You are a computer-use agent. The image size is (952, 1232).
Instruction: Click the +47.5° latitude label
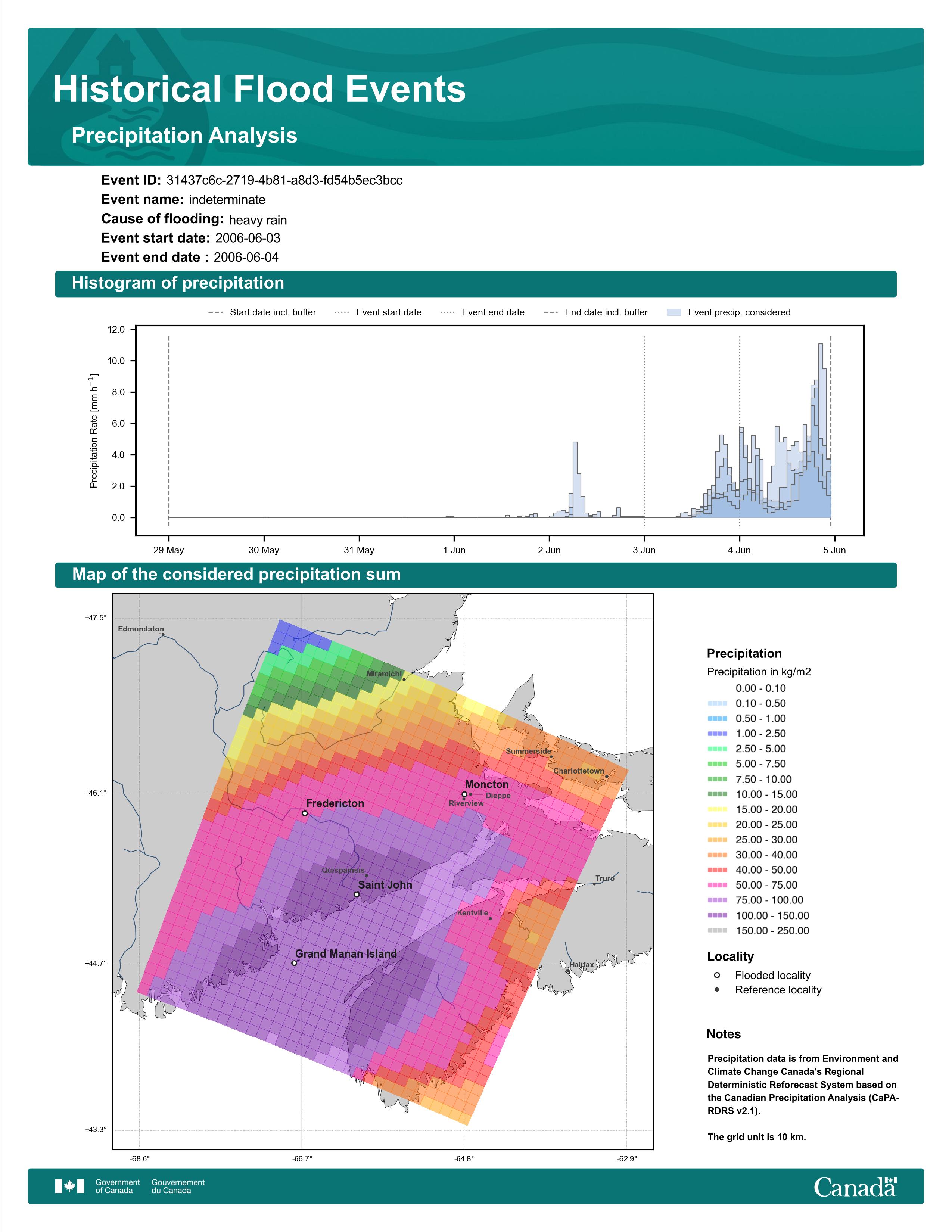click(x=95, y=618)
